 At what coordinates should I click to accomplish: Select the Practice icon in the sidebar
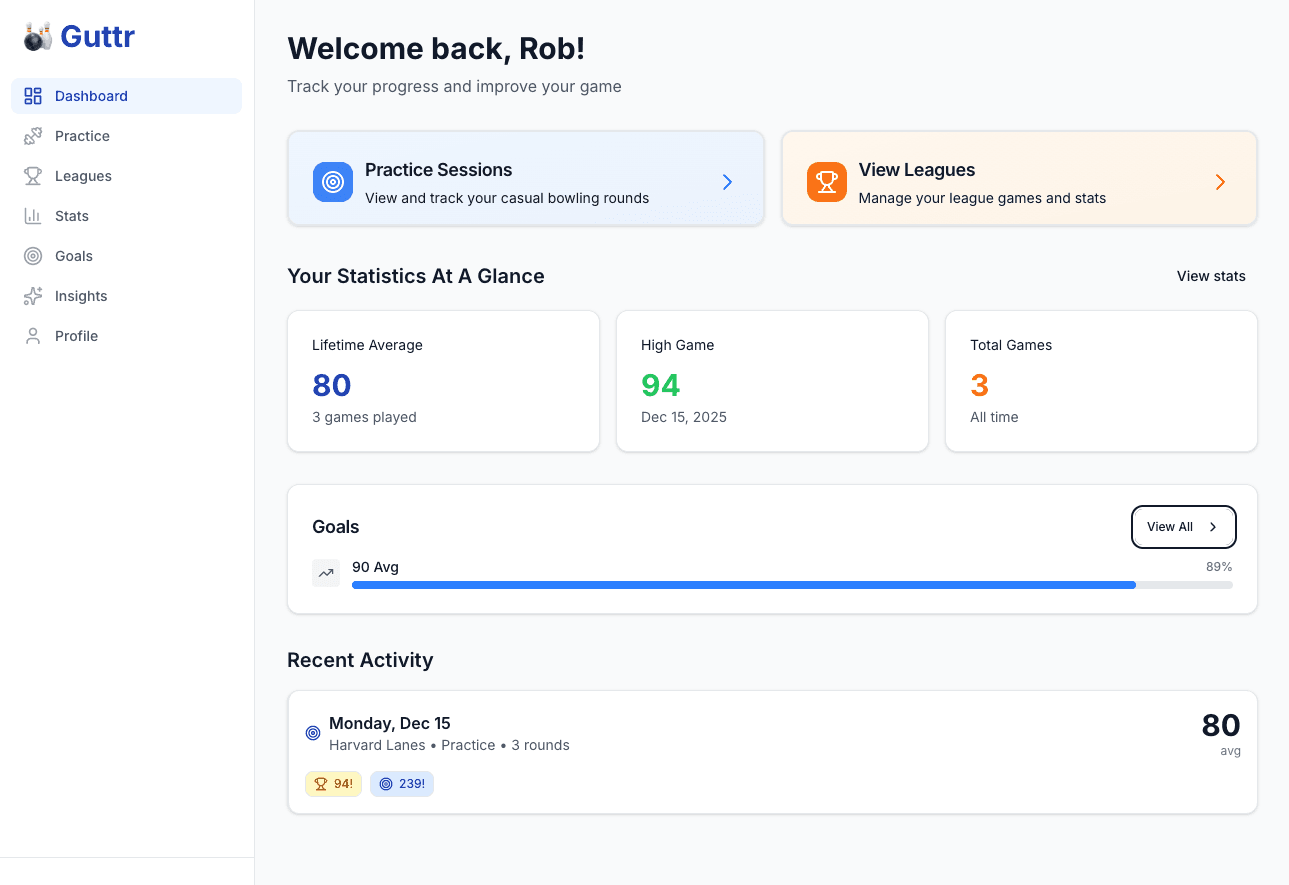(x=32, y=135)
